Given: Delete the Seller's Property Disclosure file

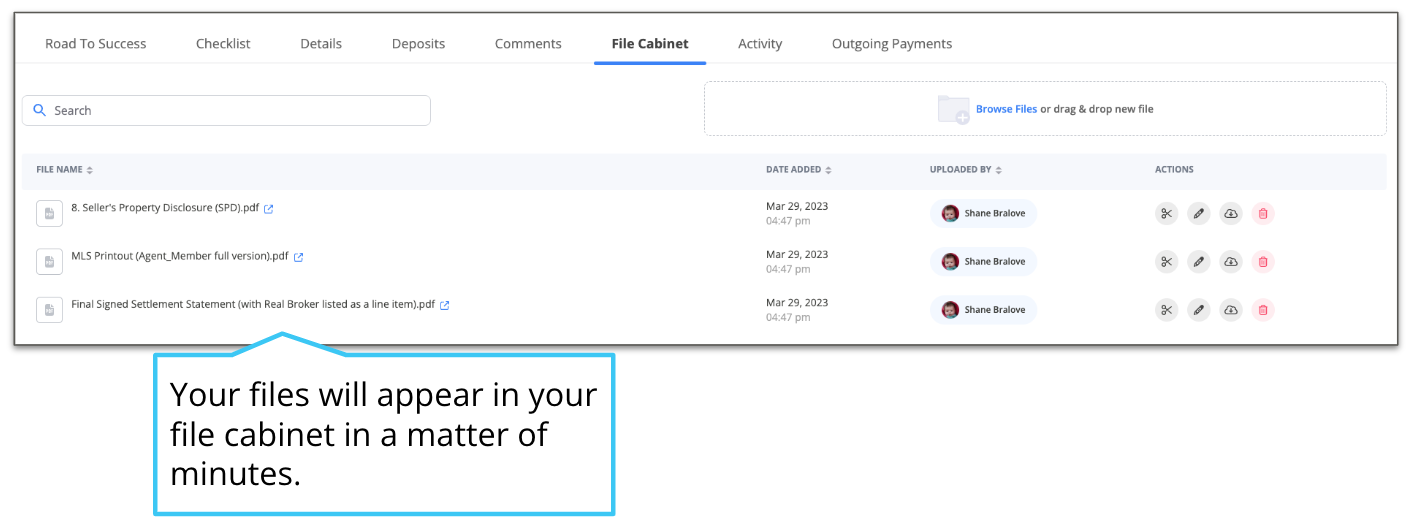Looking at the screenshot, I should click(1263, 213).
